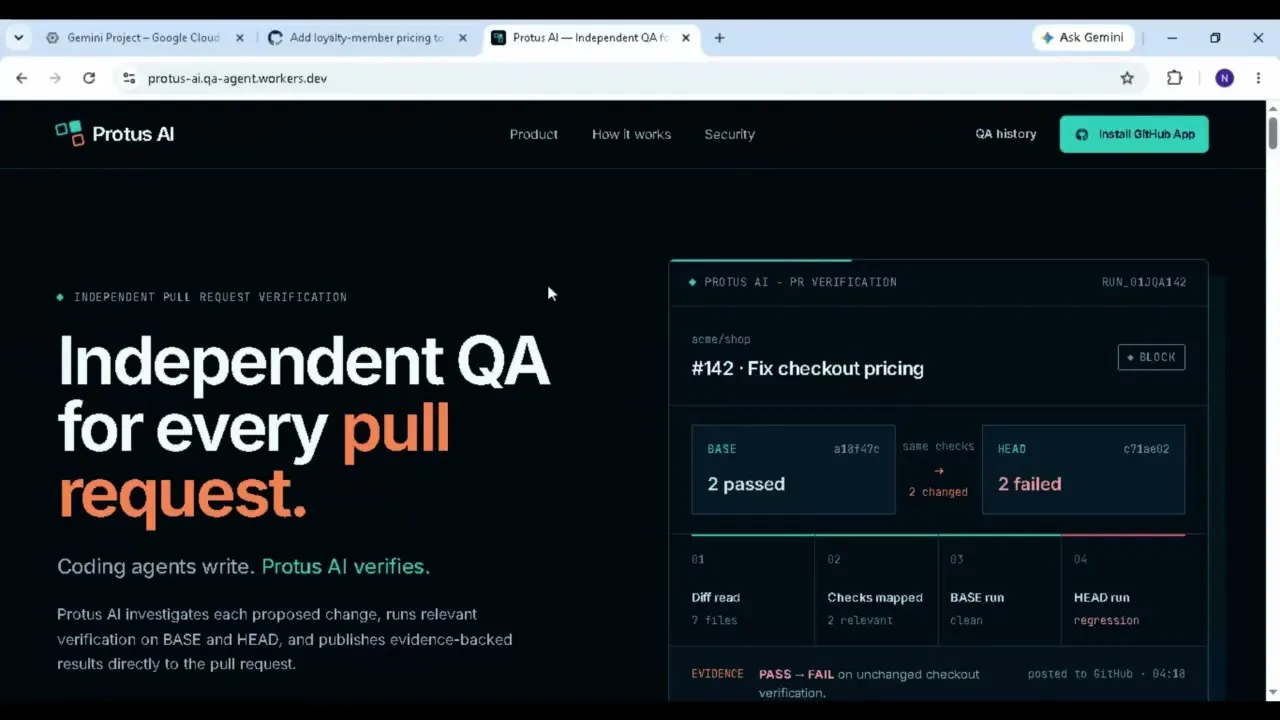
Task: Close the Add loyalty-member pricing tab
Action: click(x=462, y=38)
